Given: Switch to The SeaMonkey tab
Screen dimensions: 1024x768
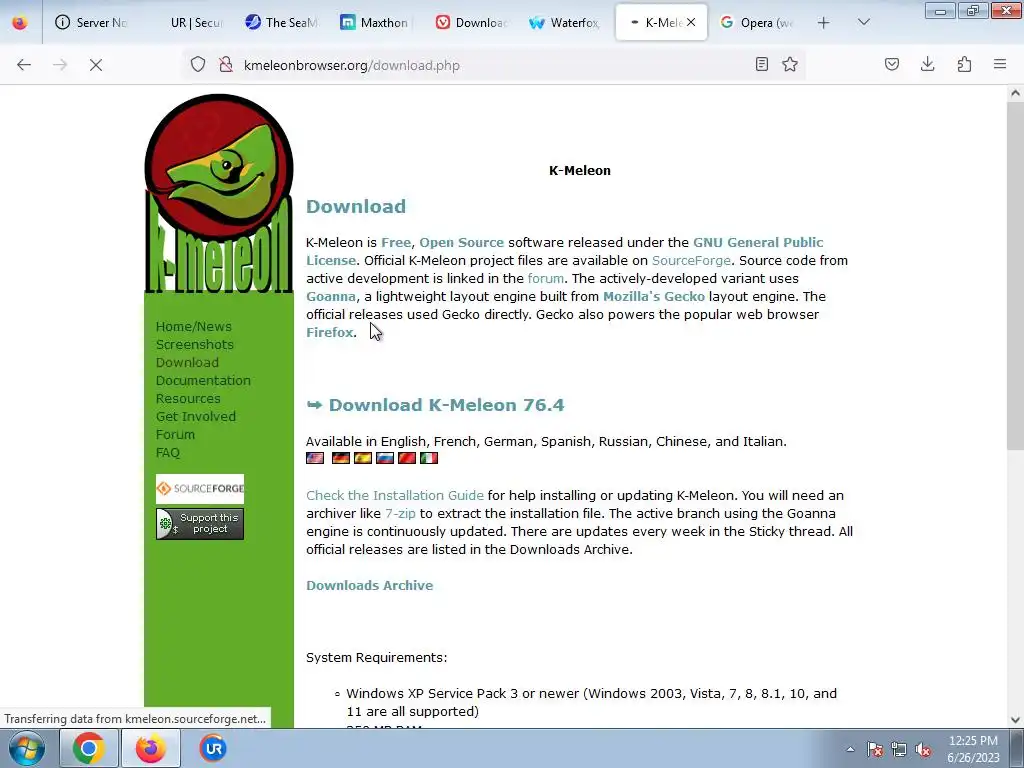Looking at the screenshot, I should click(281, 22).
